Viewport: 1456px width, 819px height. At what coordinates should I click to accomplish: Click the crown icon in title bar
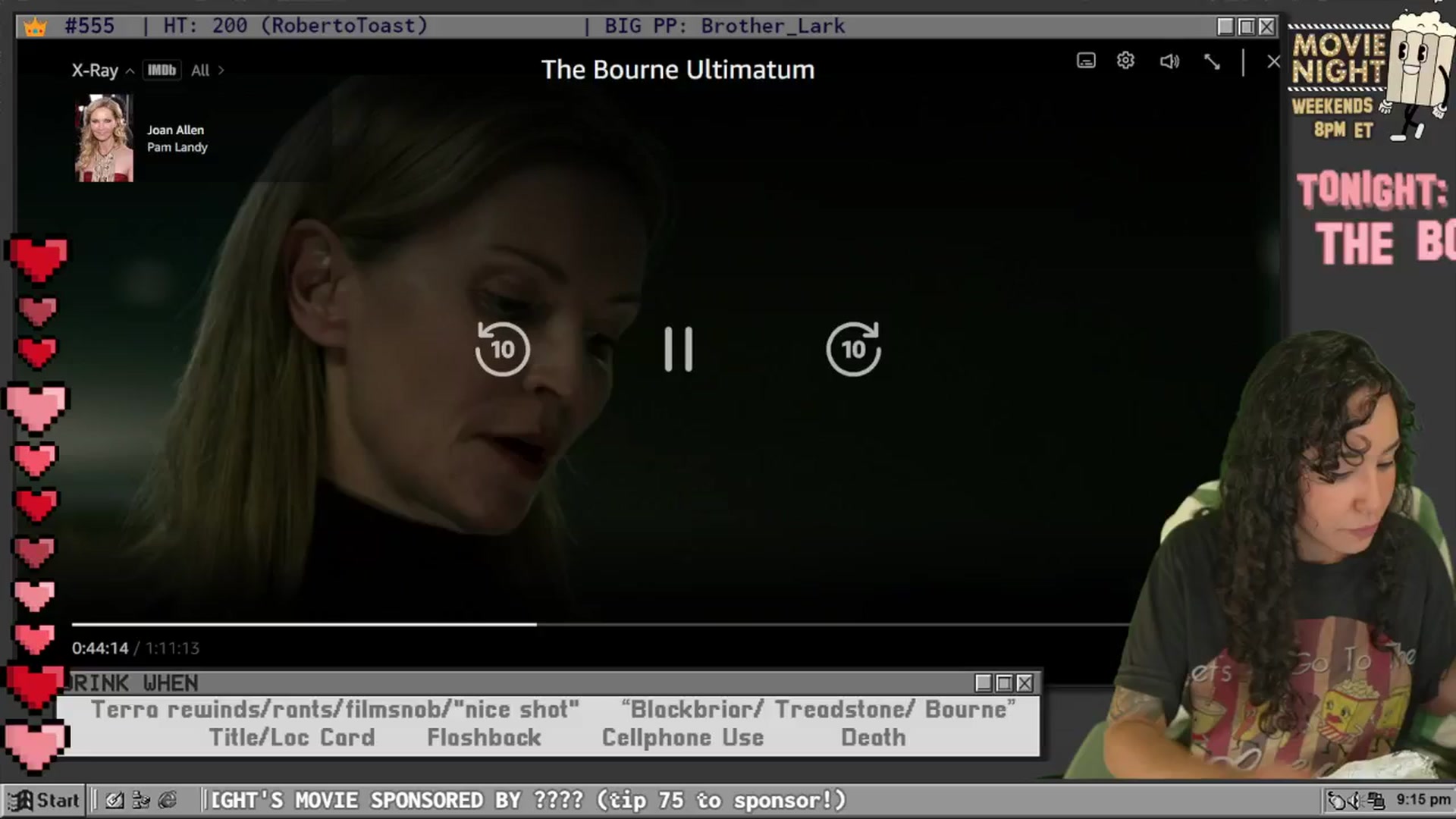click(36, 27)
